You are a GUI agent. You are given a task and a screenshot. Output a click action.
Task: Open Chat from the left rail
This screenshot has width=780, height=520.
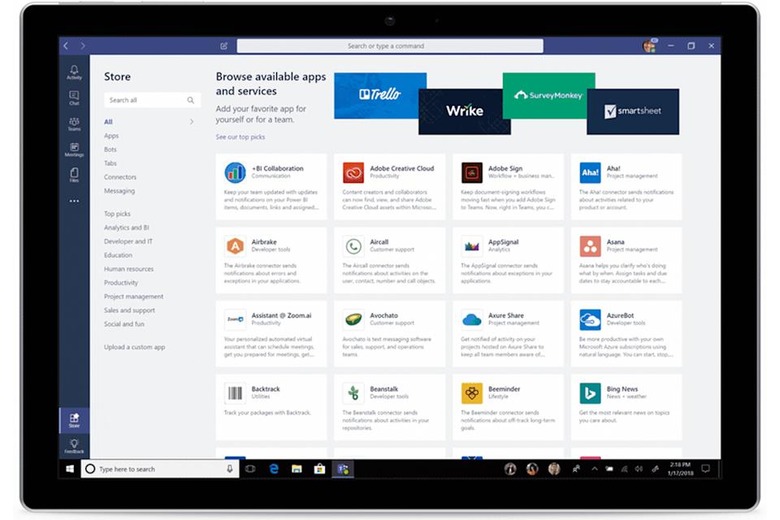(74, 97)
